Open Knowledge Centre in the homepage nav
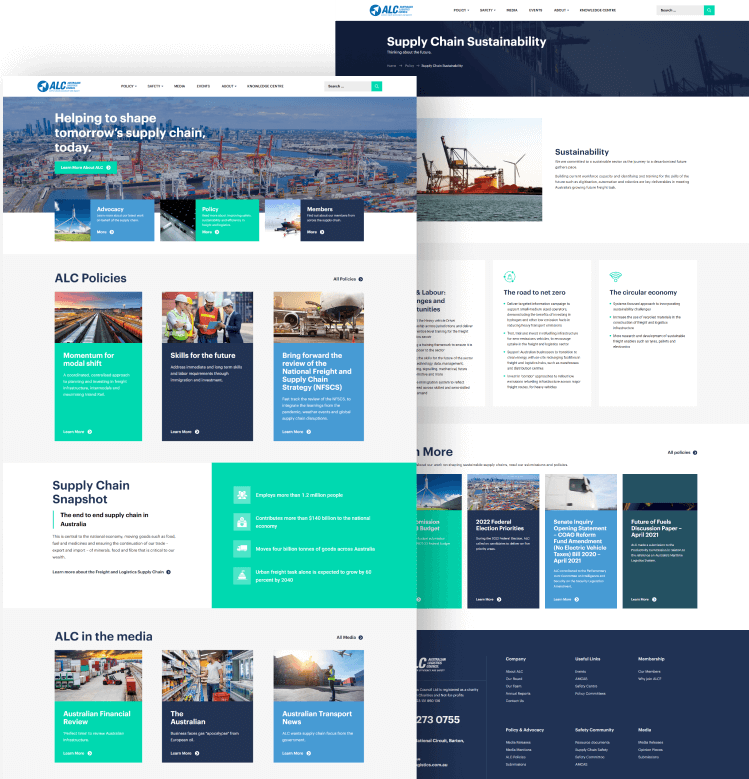Screen dimensions: 749x779 pos(265,86)
